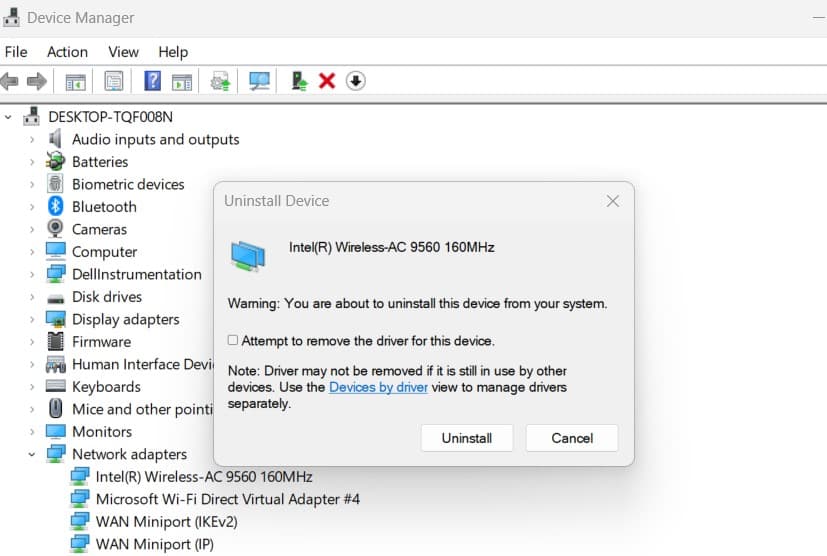Click the Network adapters category icon
The image size is (827, 556).
click(55, 454)
